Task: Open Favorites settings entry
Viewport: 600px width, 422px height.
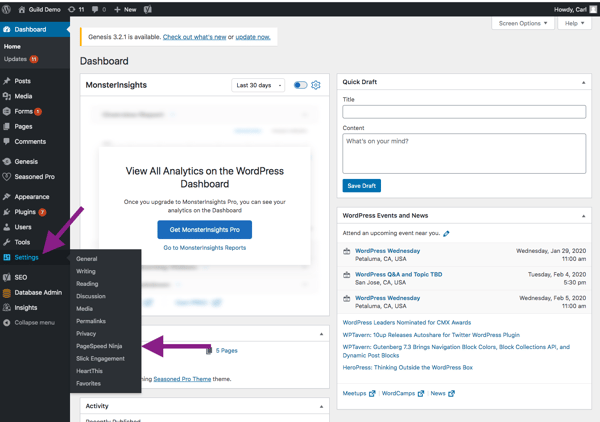Action: tap(88, 383)
